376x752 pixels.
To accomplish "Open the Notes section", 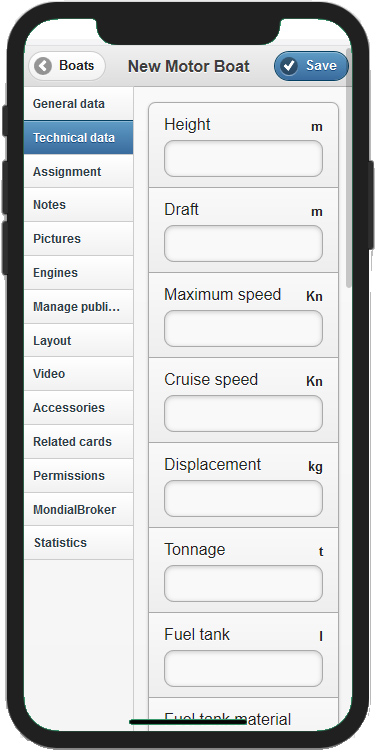I will coord(79,205).
